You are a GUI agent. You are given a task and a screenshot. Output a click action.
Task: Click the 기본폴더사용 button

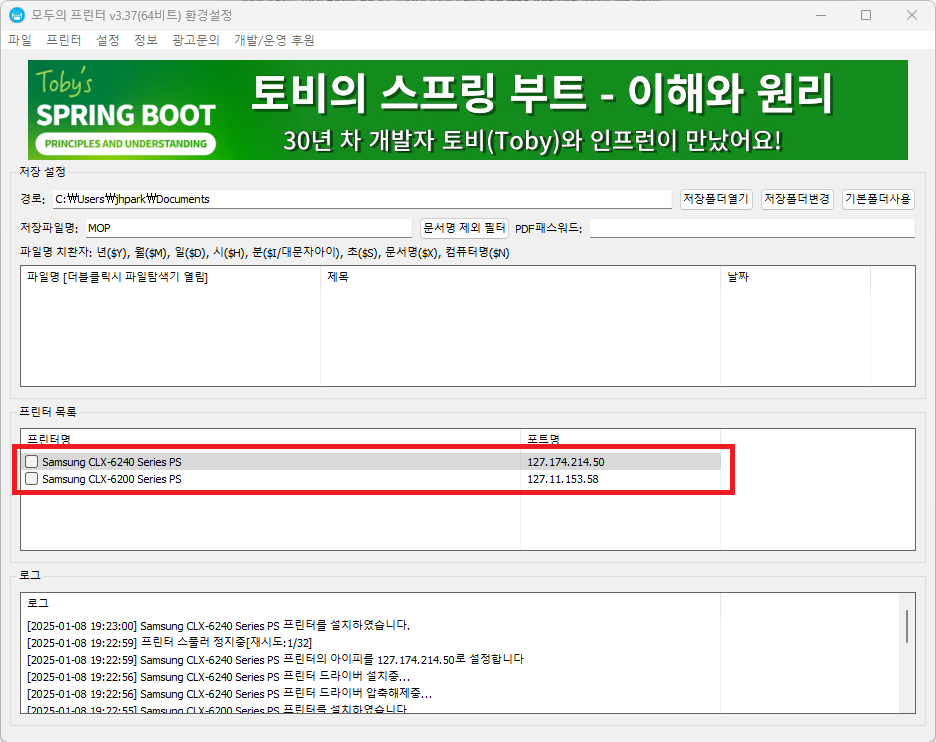(x=878, y=199)
